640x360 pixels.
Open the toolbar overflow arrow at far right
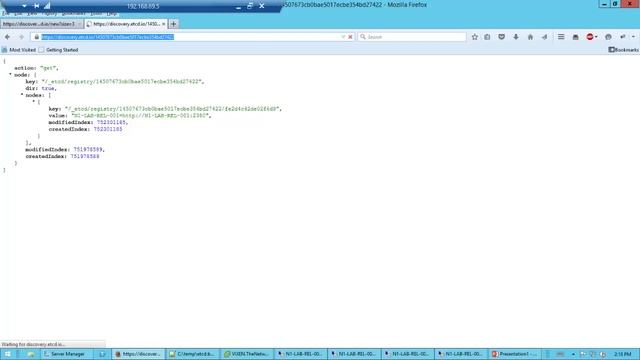[x=633, y=37]
